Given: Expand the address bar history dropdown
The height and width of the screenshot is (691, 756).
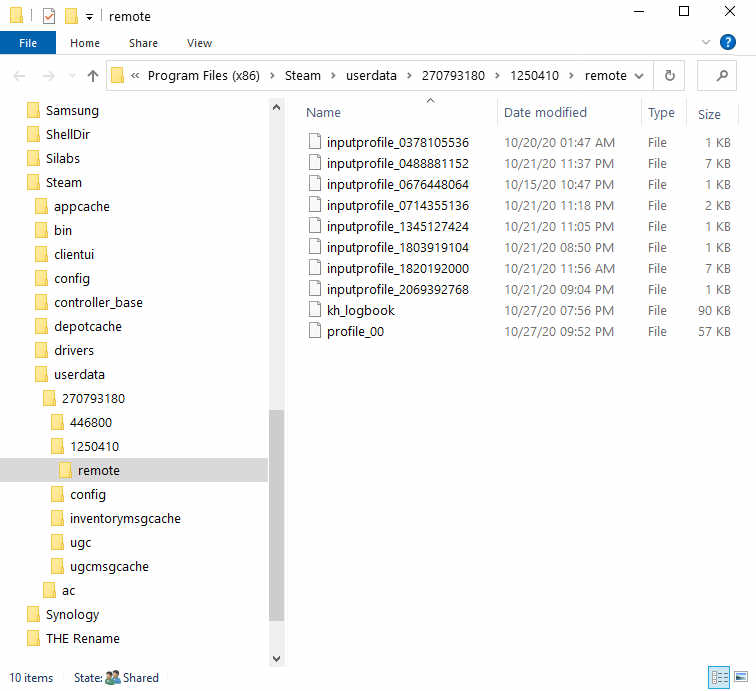Looking at the screenshot, I should click(640, 76).
